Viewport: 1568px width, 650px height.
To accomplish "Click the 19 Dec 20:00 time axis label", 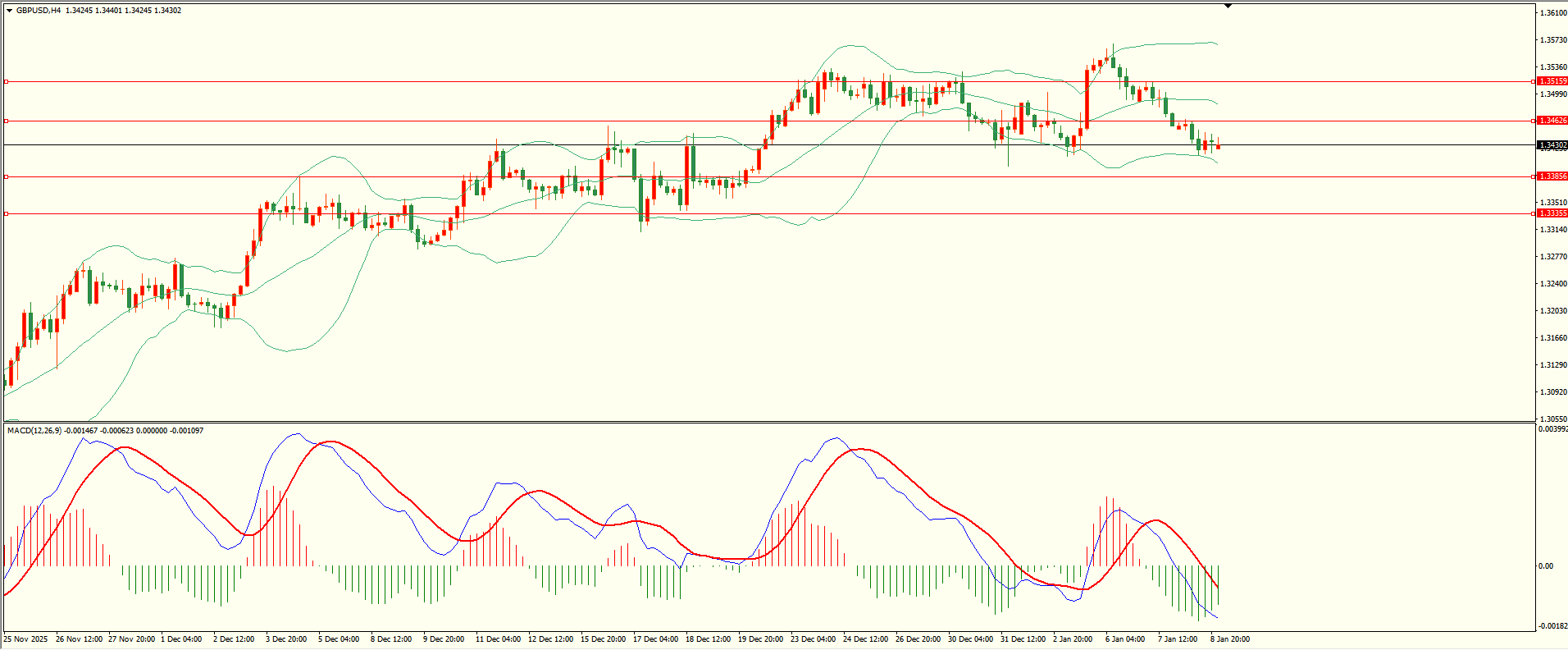I will (759, 639).
